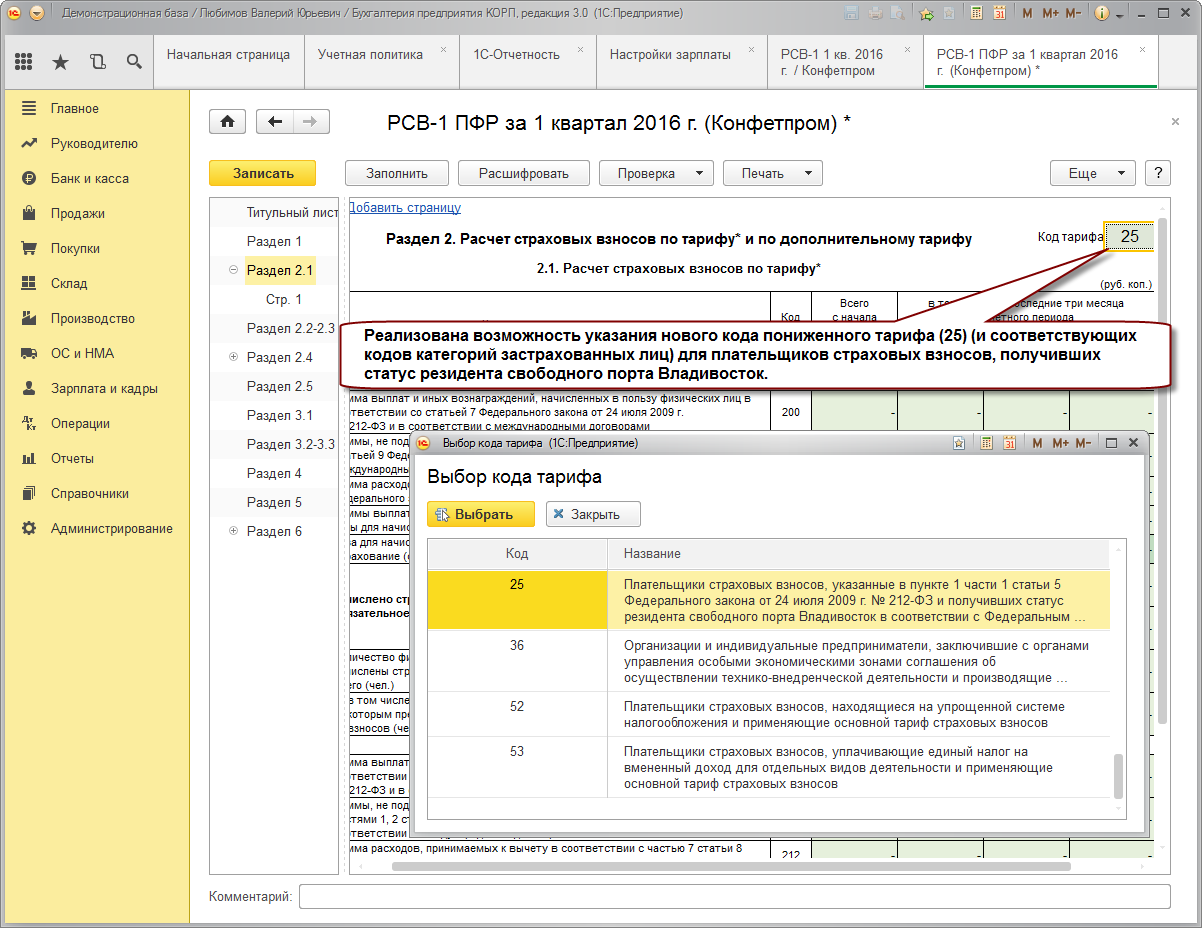1202x928 pixels.
Task: Open the sections menu grid icon
Action: tap(24, 62)
